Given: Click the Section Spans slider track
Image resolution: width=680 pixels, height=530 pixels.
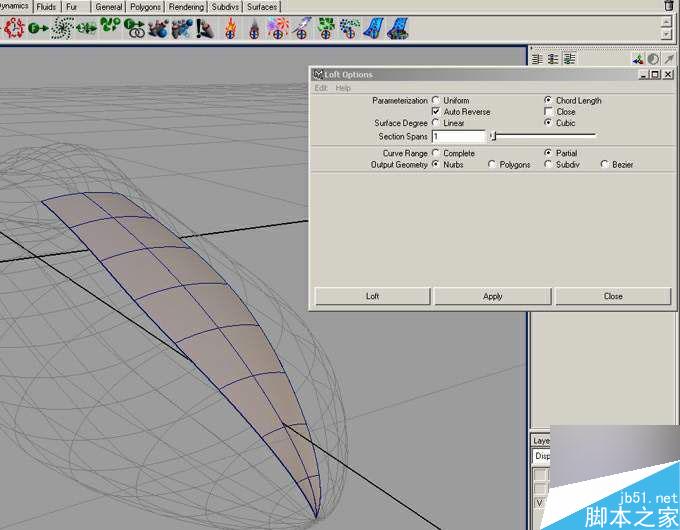Looking at the screenshot, I should point(545,136).
